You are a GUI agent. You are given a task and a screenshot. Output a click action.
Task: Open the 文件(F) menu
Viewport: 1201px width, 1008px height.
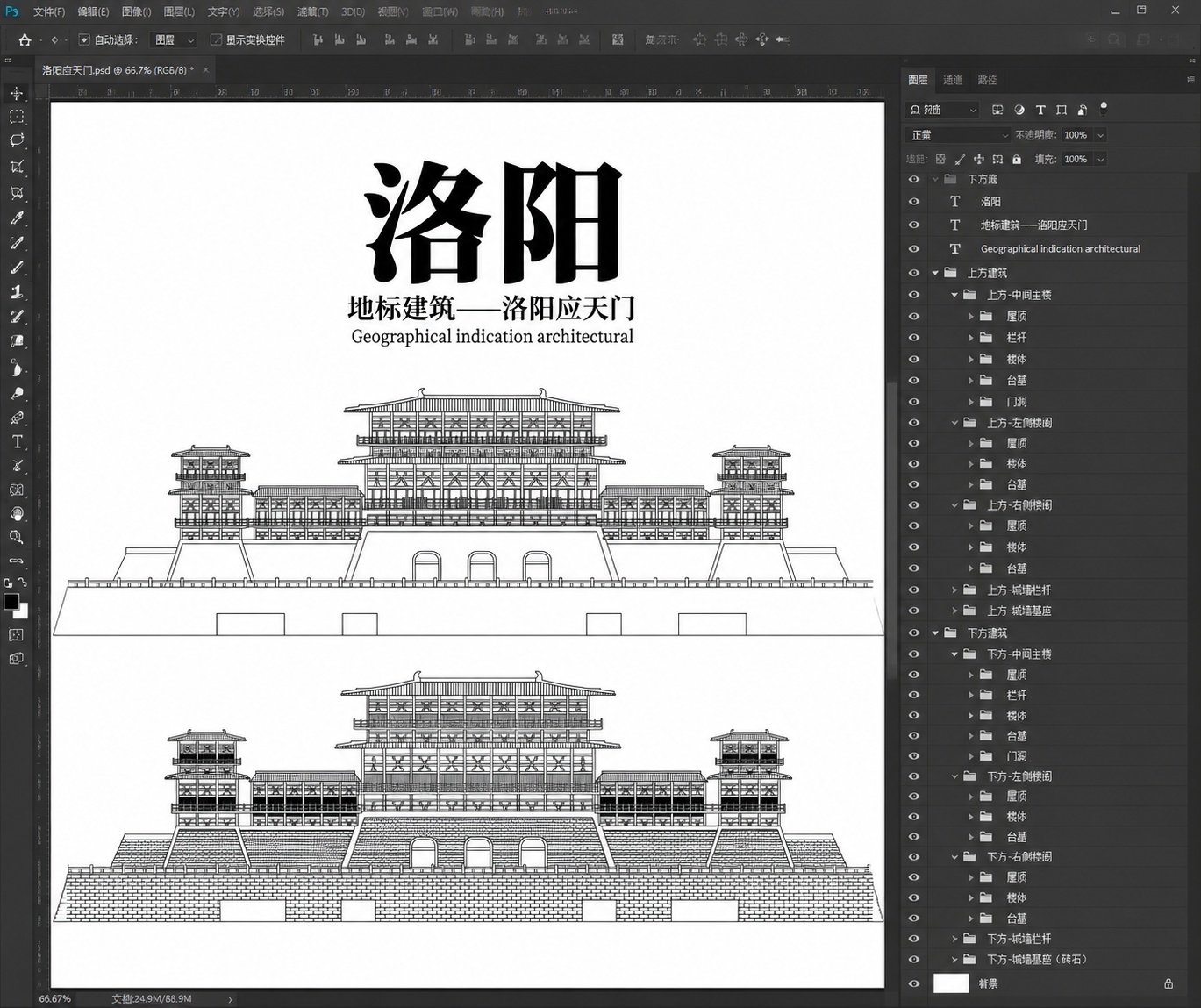[x=49, y=11]
